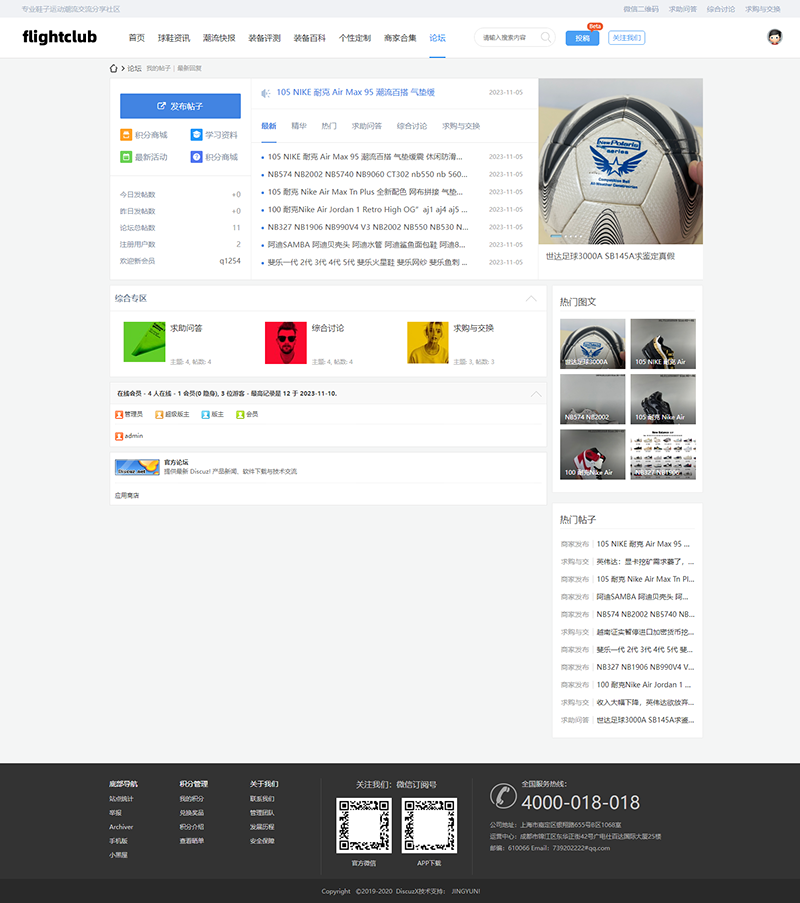Click the phone hotline icon
Viewport: 800px width, 903px height.
(503, 796)
